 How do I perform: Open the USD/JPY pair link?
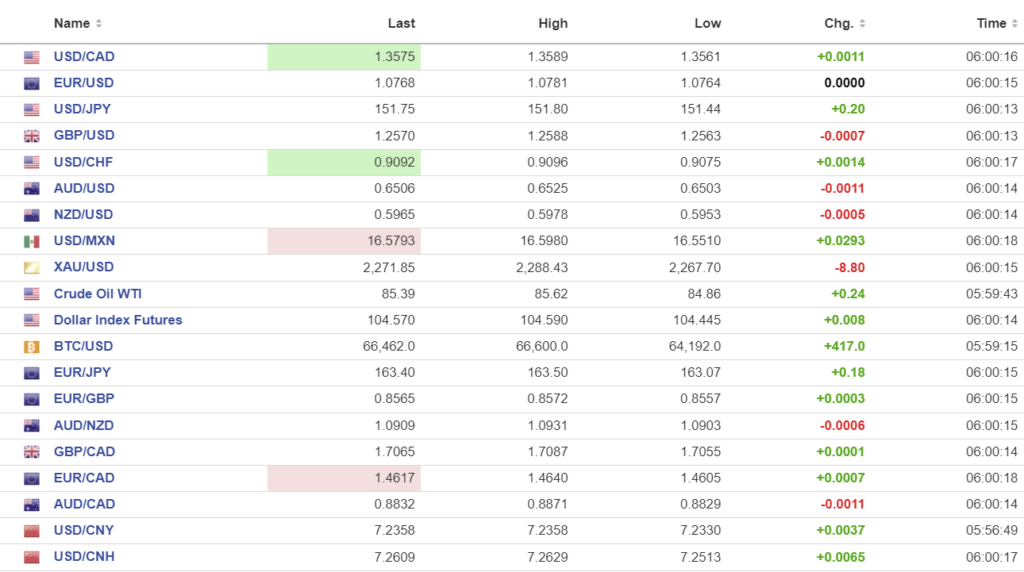pyautogui.click(x=83, y=109)
